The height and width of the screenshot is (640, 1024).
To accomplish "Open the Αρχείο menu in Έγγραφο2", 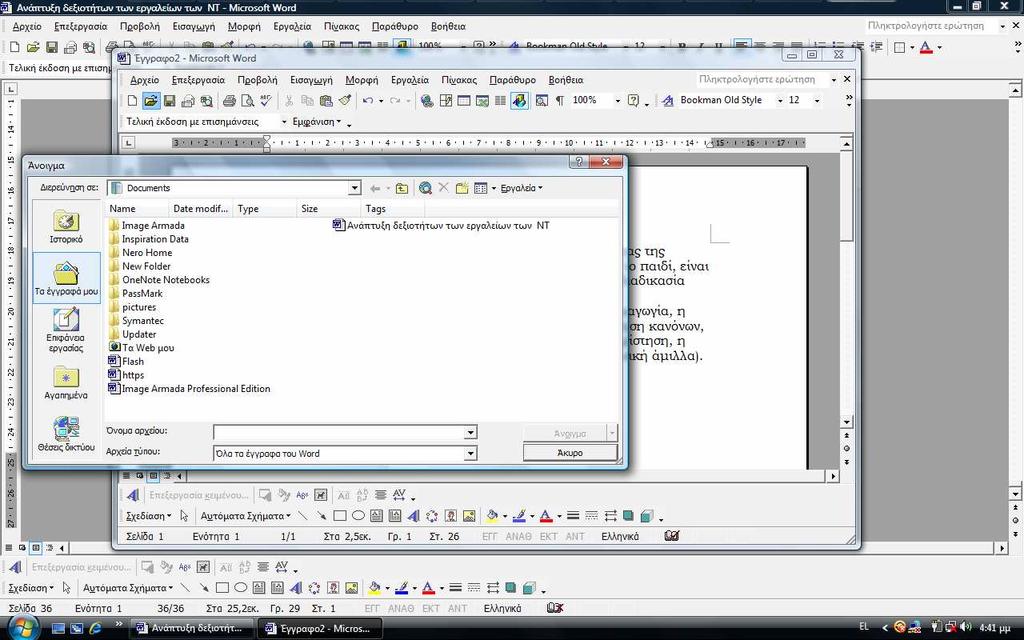I will tap(144, 80).
